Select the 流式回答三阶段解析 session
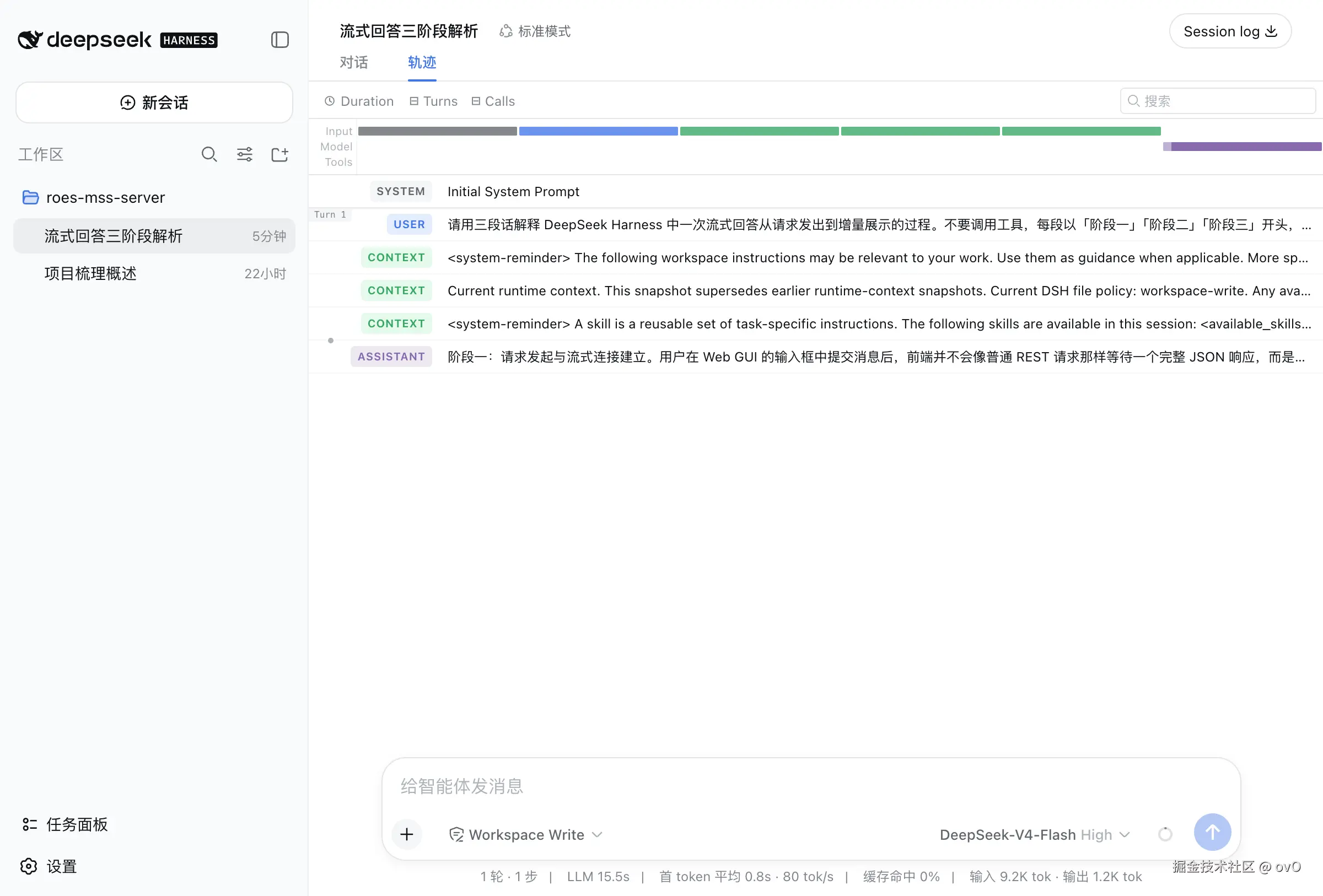 click(154, 235)
